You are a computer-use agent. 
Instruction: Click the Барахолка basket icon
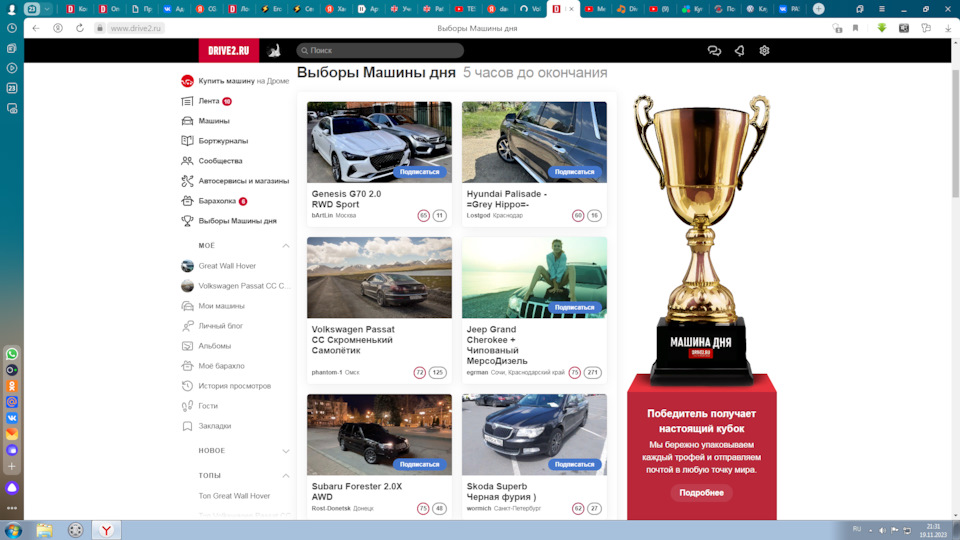(187, 201)
